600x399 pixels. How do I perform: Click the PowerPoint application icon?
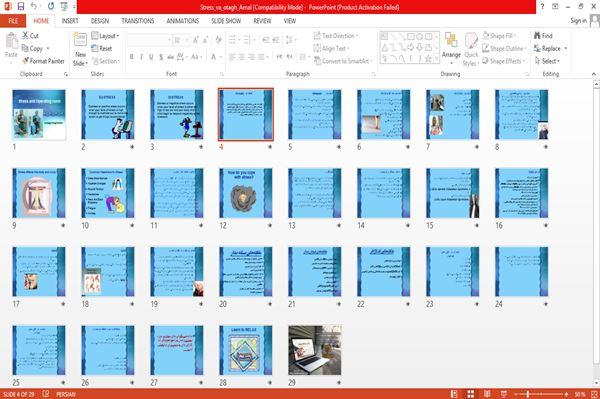coord(7,6)
